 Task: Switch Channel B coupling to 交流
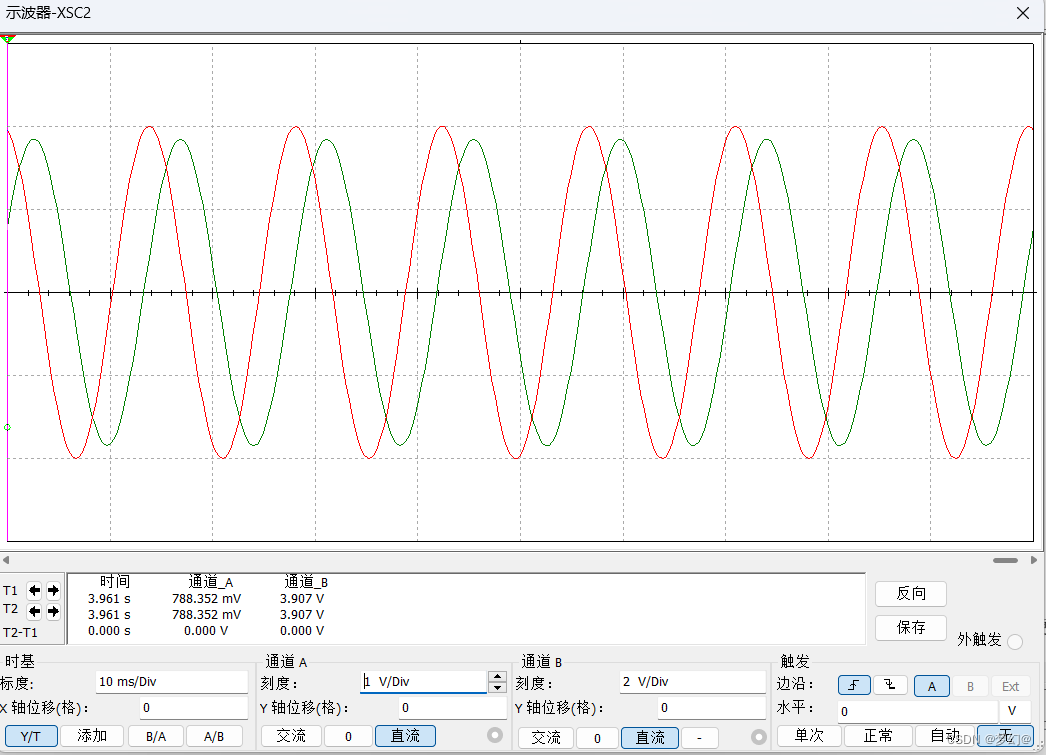click(545, 736)
